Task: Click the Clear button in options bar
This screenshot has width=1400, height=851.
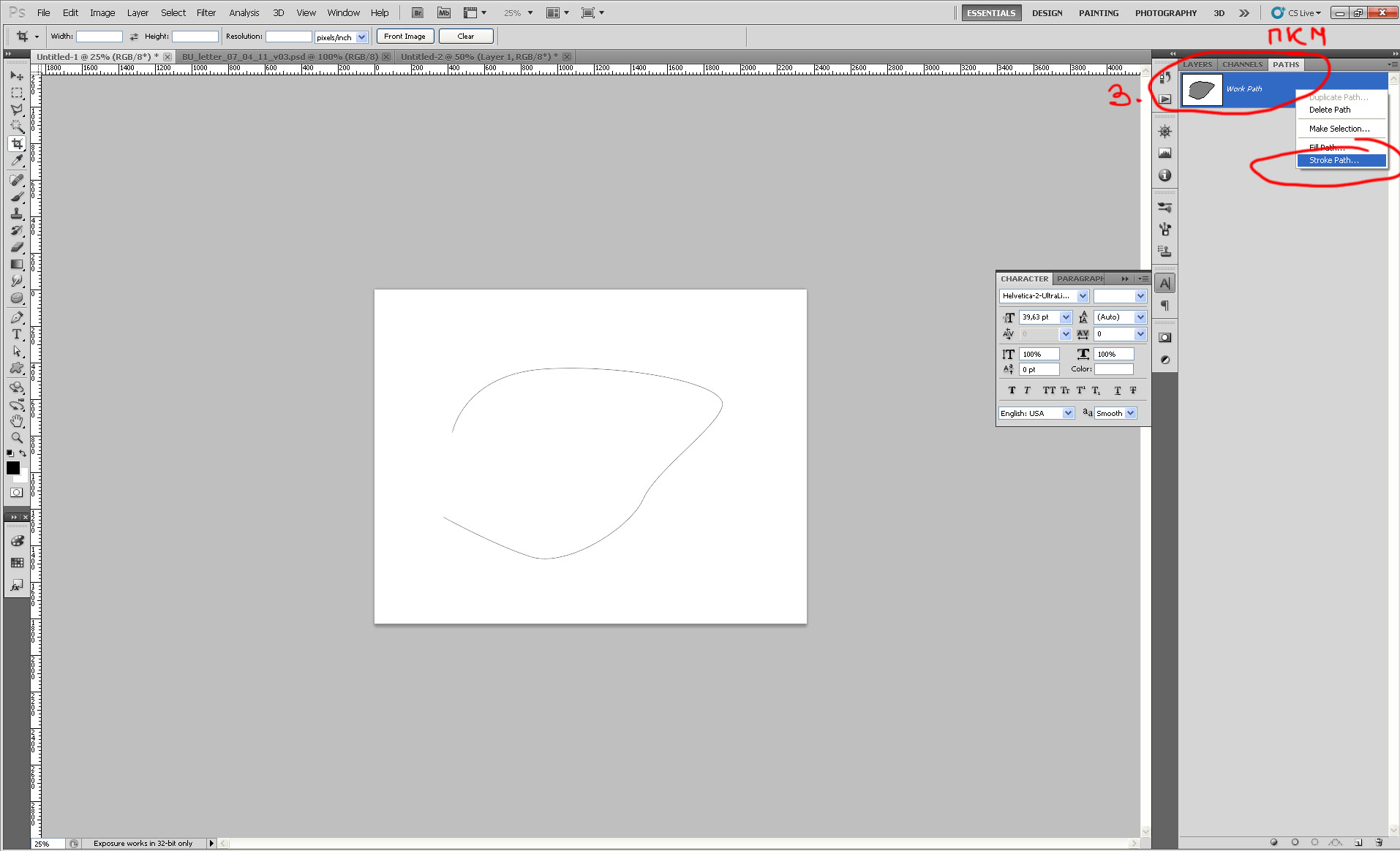Action: point(466,36)
